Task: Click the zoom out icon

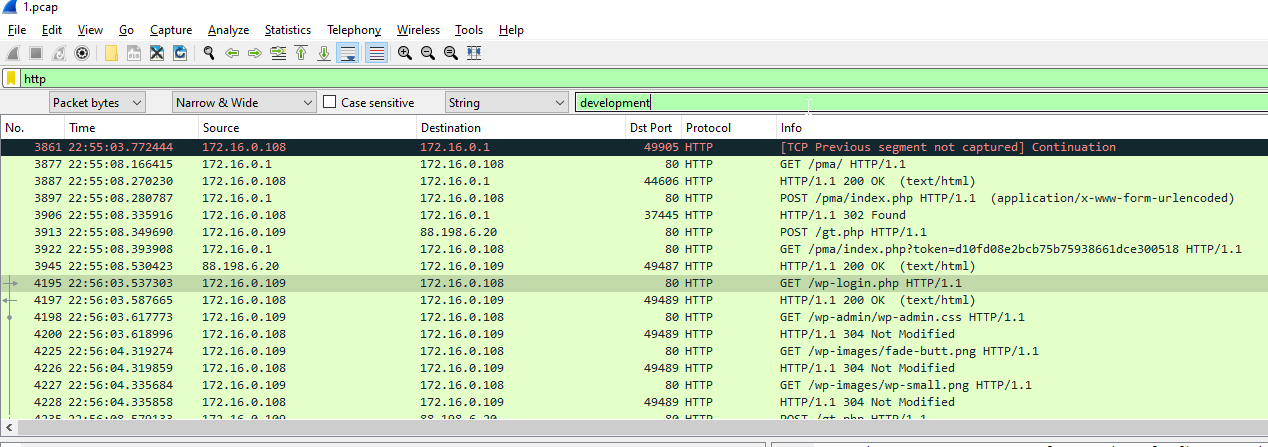Action: tap(428, 53)
